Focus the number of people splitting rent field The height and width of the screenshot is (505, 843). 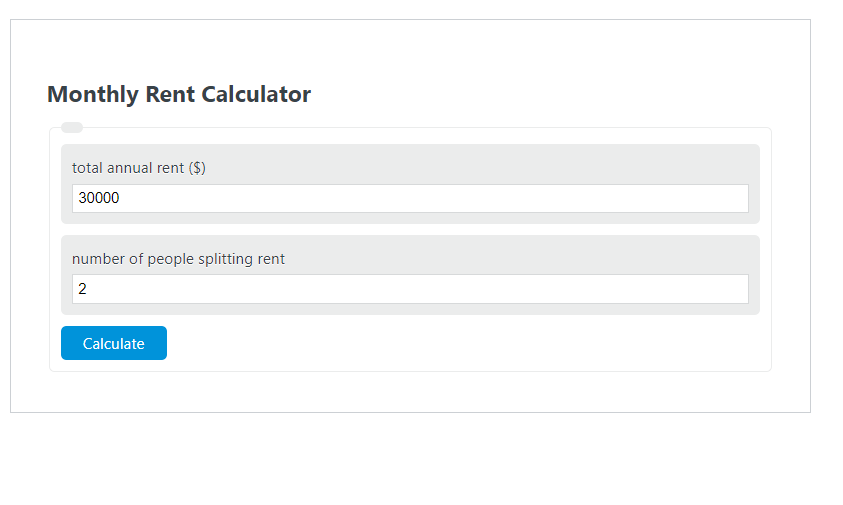click(x=410, y=289)
